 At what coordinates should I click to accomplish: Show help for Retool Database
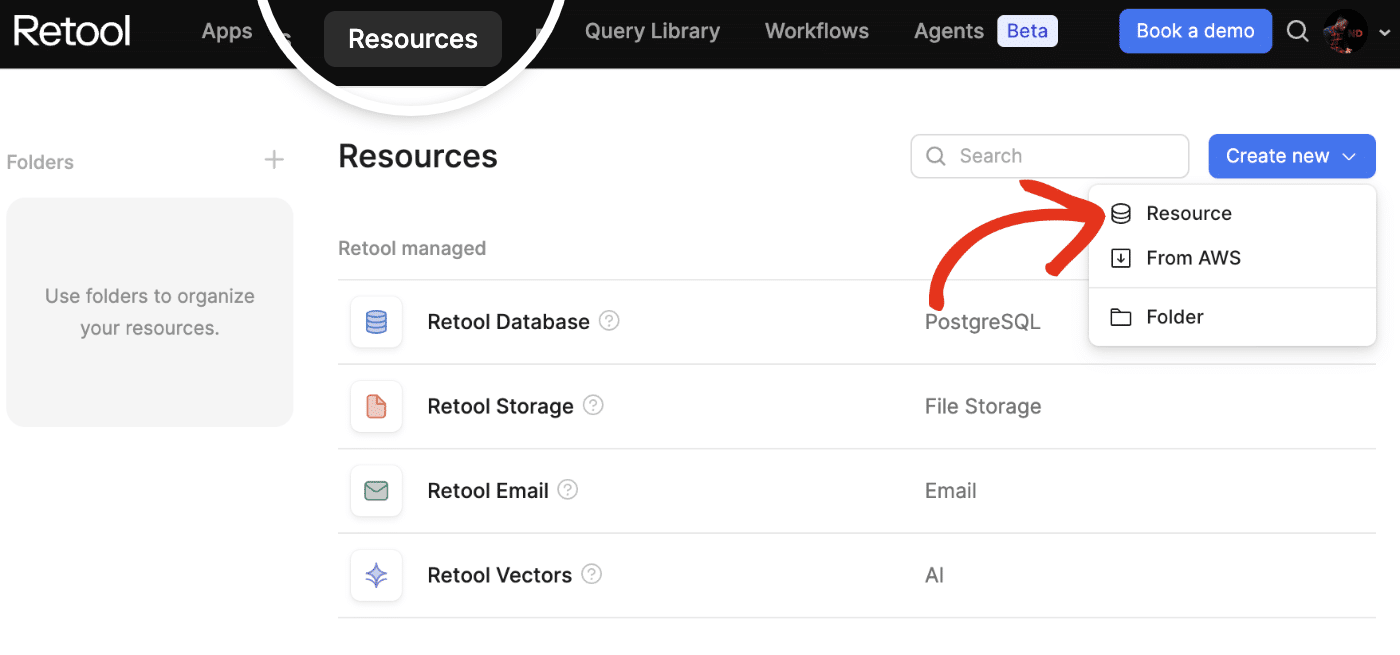click(609, 321)
